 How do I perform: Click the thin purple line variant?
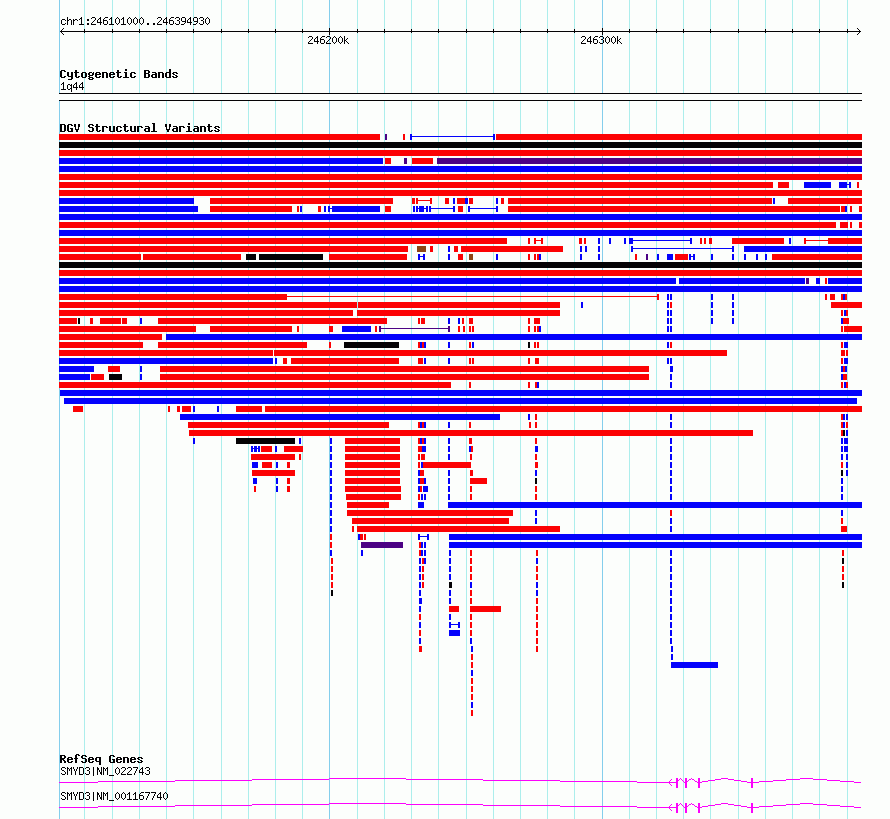(414, 329)
